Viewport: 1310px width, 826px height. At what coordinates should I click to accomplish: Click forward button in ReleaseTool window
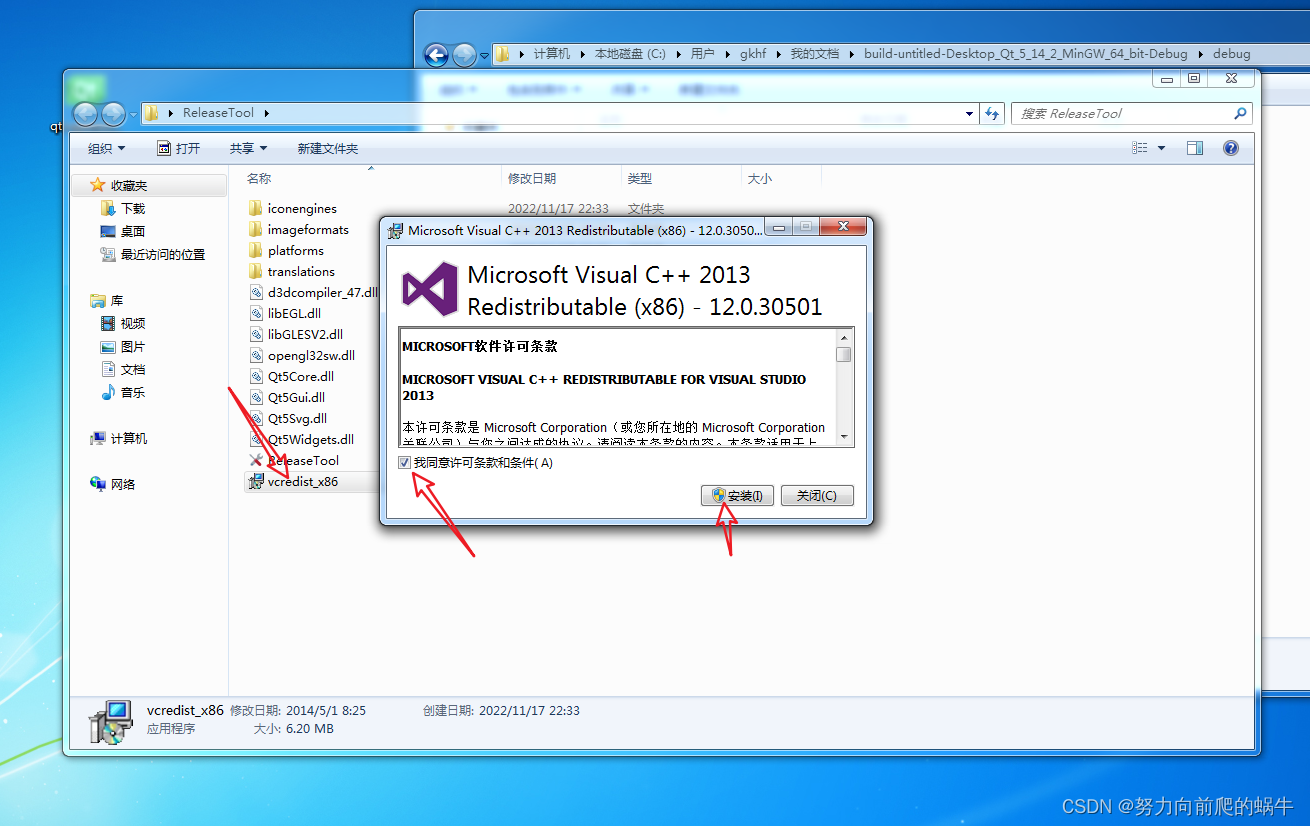(x=113, y=114)
